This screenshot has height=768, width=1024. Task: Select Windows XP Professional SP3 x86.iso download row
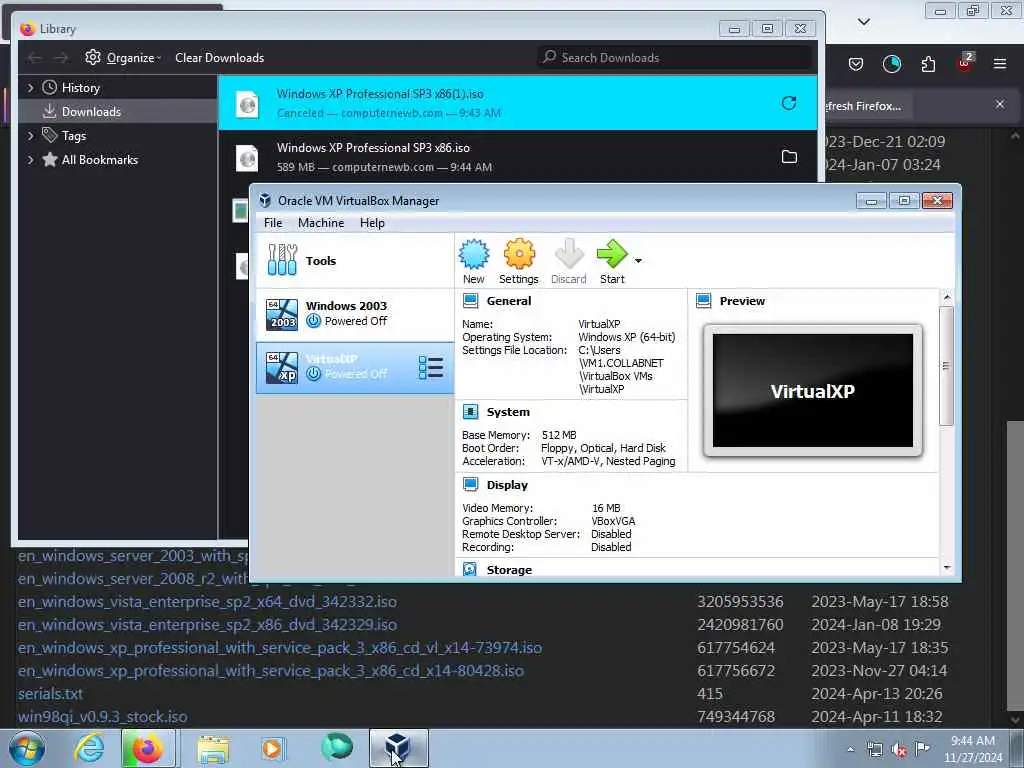pos(517,157)
